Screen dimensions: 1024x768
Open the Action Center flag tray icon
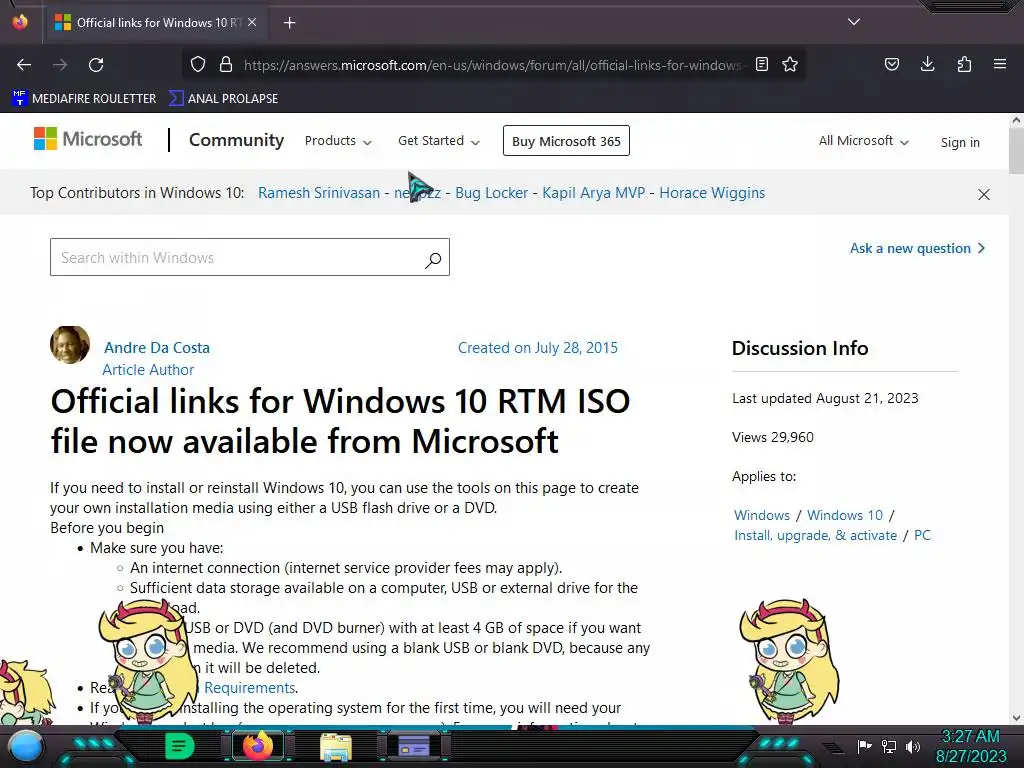click(864, 746)
